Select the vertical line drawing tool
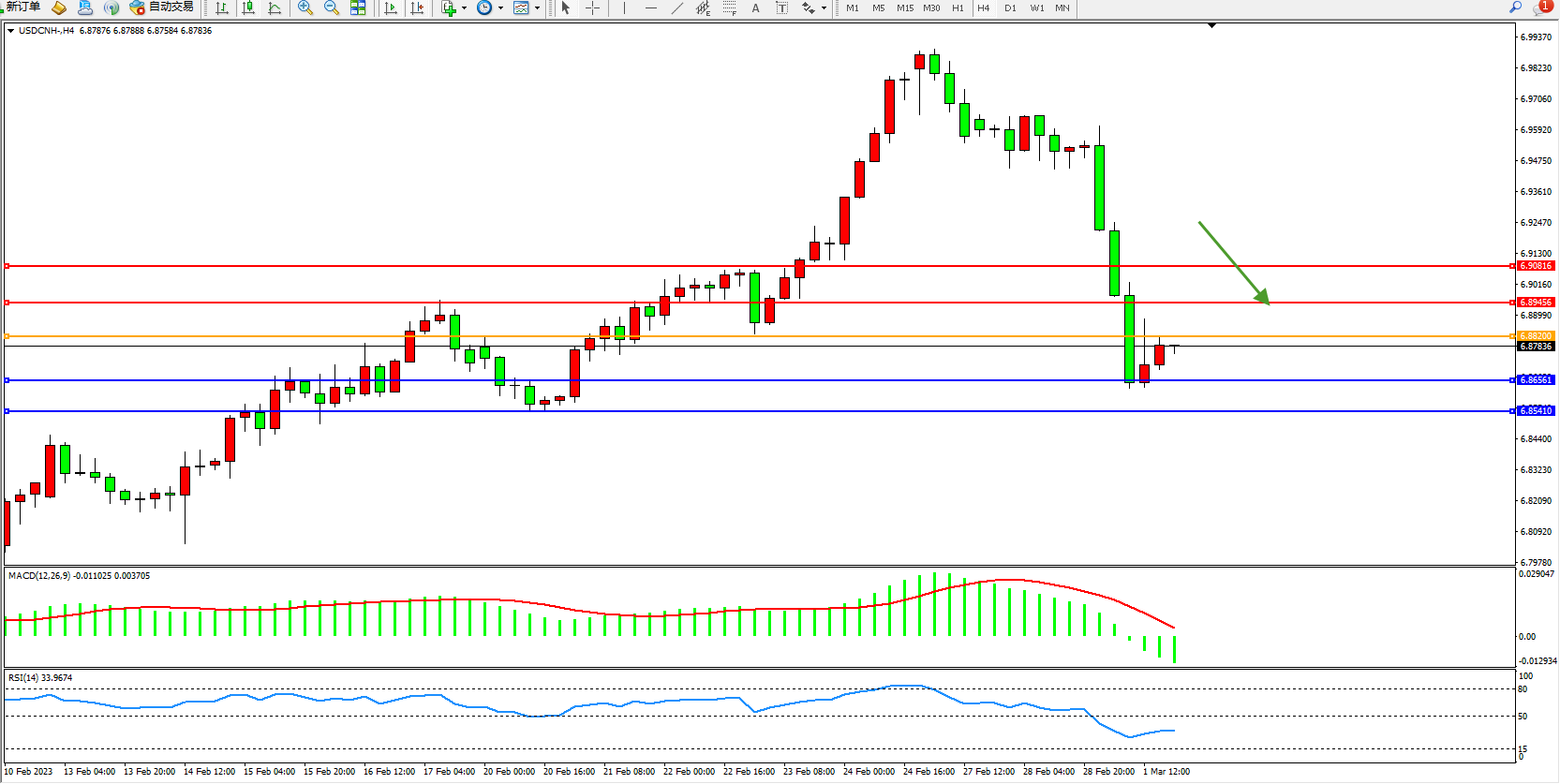The image size is (1560, 784). point(624,8)
